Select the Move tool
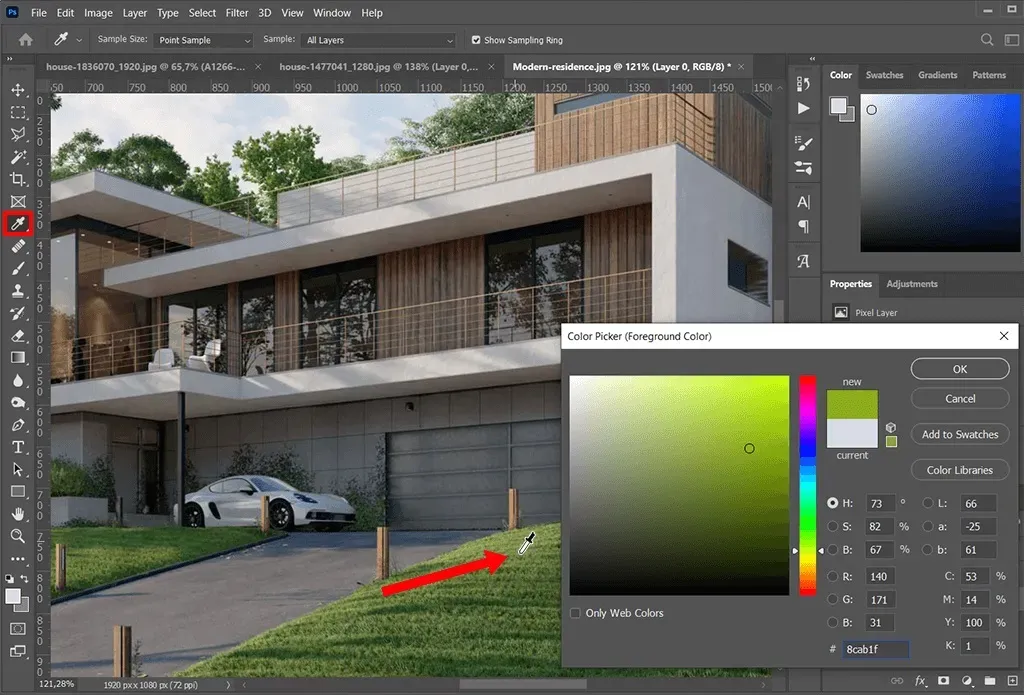 coord(18,90)
